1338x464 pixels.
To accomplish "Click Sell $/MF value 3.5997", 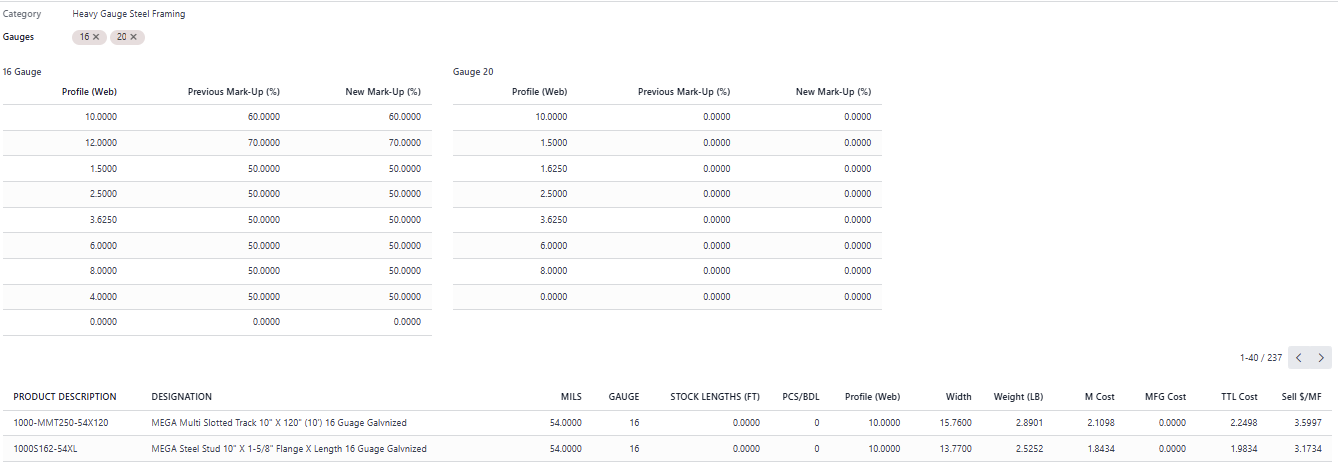I will [x=1307, y=423].
